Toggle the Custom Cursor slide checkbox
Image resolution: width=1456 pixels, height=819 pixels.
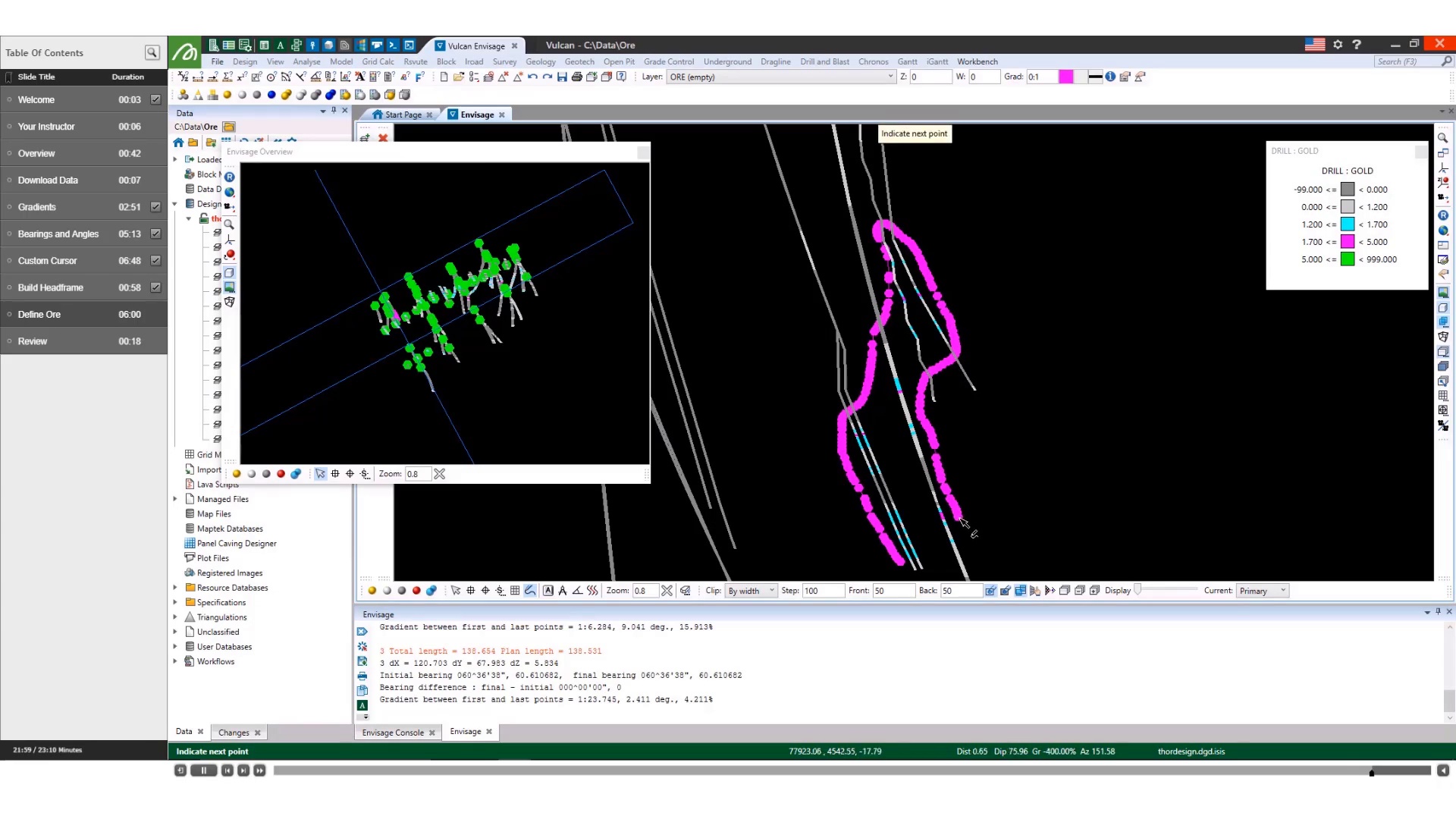[154, 260]
